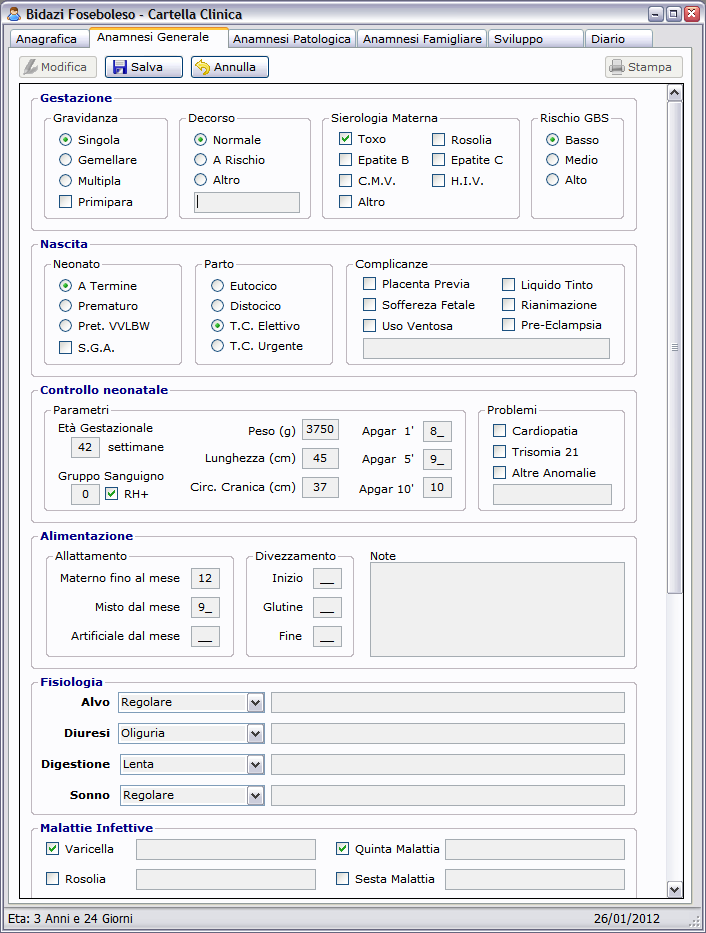Click the Materno fino al mese field
The width and height of the screenshot is (706, 933).
coord(205,578)
